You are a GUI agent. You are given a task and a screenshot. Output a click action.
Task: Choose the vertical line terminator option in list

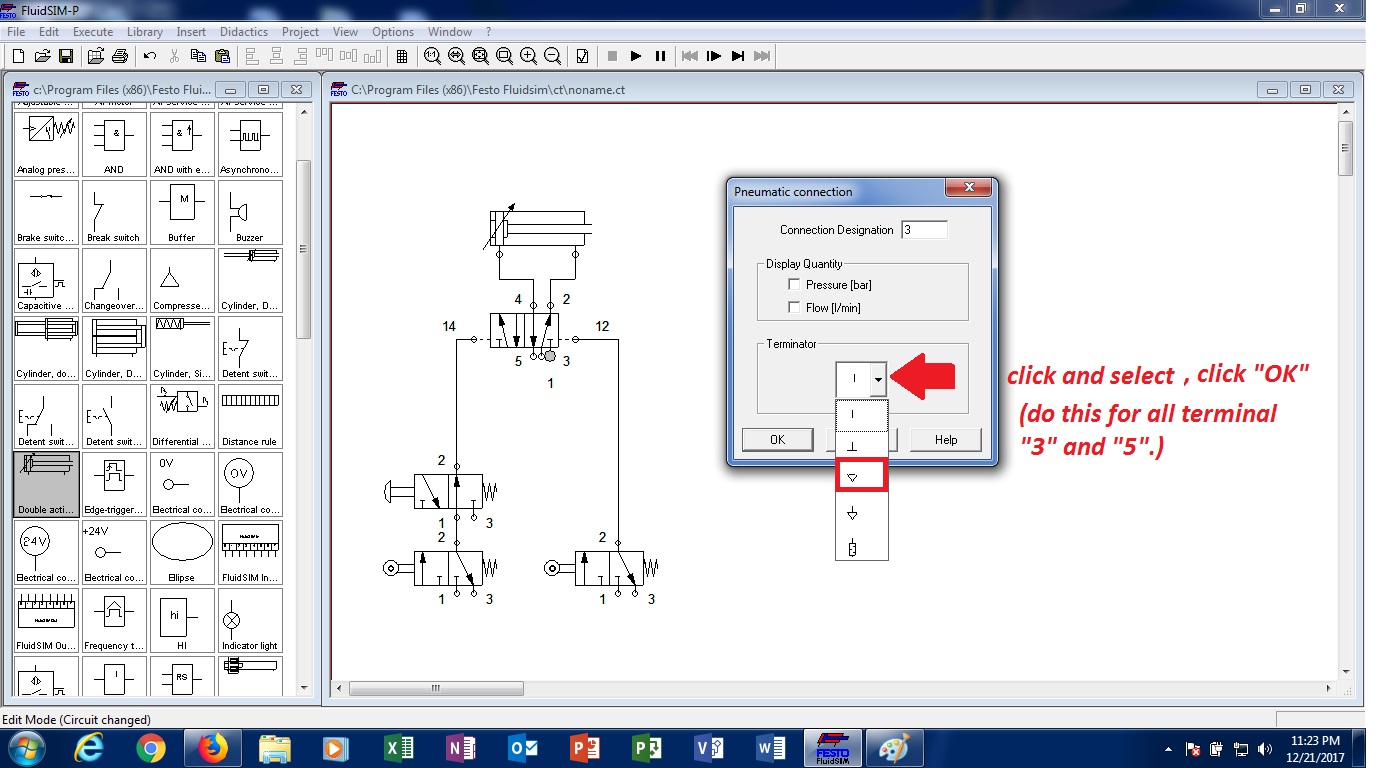click(861, 414)
